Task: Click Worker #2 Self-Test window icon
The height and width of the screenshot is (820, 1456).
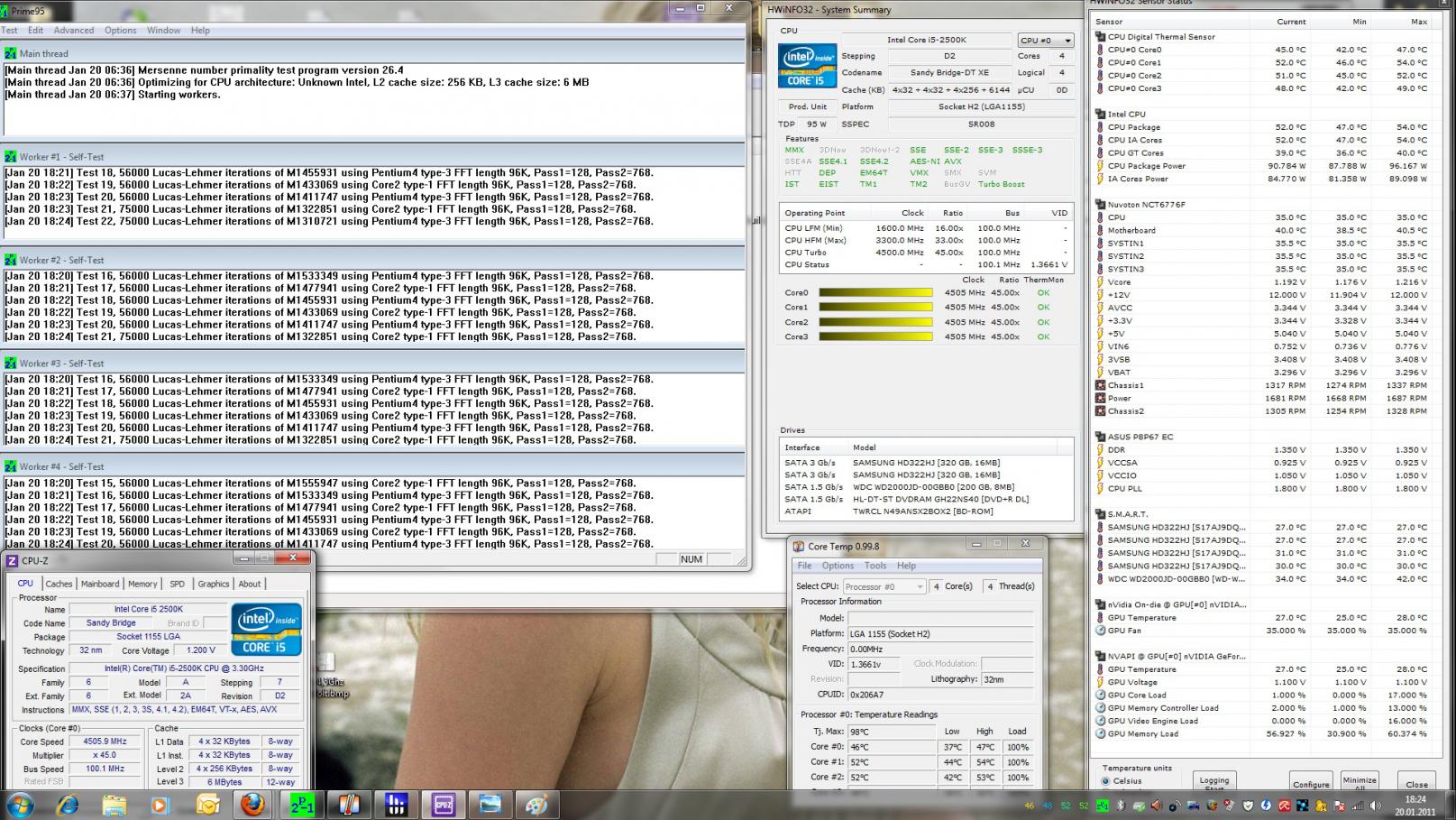Action: point(11,260)
